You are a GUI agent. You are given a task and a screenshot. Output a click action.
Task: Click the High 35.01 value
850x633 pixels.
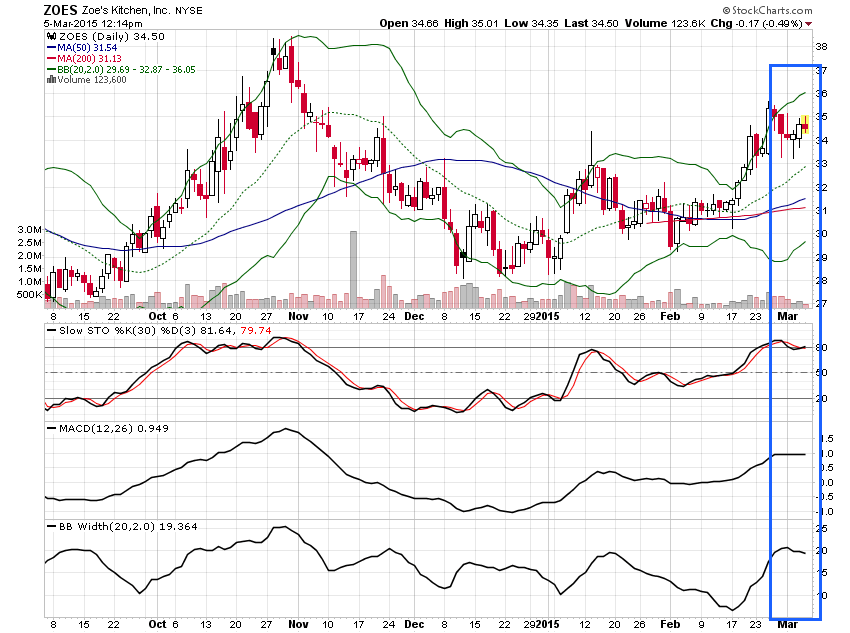[471, 23]
